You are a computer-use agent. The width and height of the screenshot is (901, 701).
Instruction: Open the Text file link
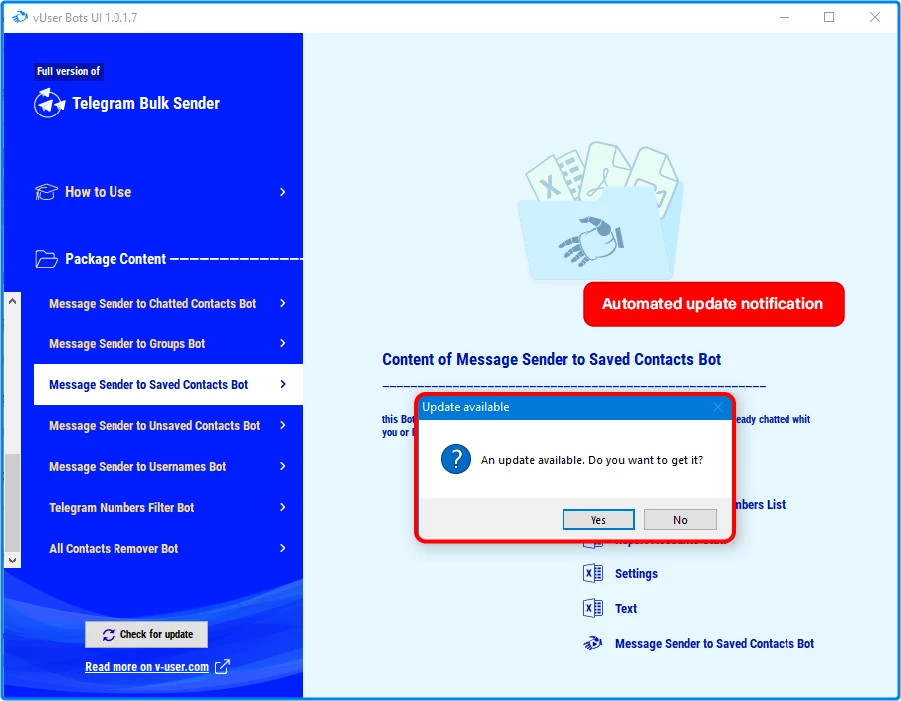626,608
